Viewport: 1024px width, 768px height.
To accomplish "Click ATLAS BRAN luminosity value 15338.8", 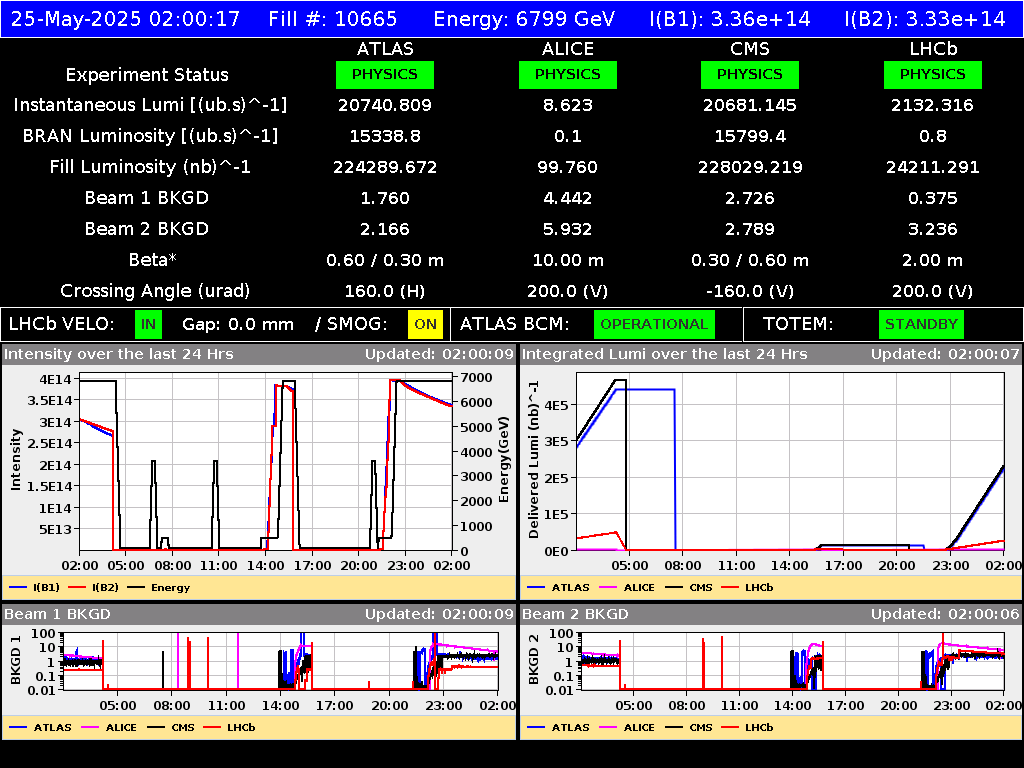I will point(385,136).
